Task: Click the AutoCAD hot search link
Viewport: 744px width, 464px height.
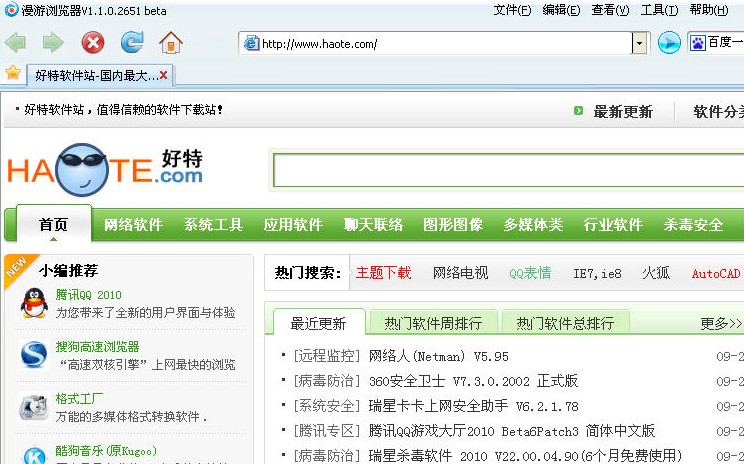Action: click(x=716, y=274)
